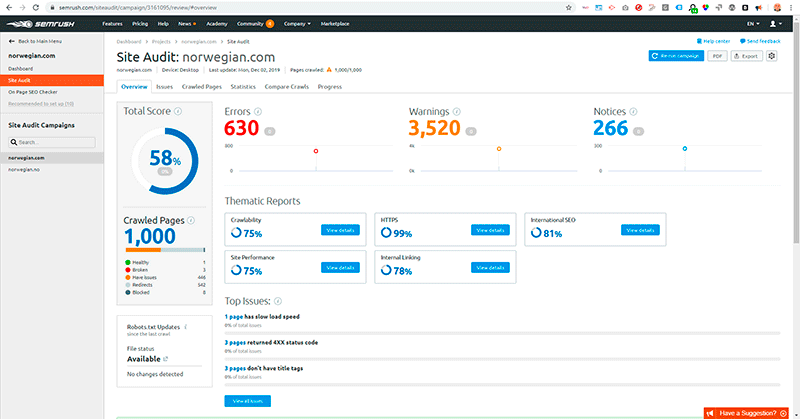The height and width of the screenshot is (419, 800).
Task: Click the info icon beside Notices
Action: 633,111
